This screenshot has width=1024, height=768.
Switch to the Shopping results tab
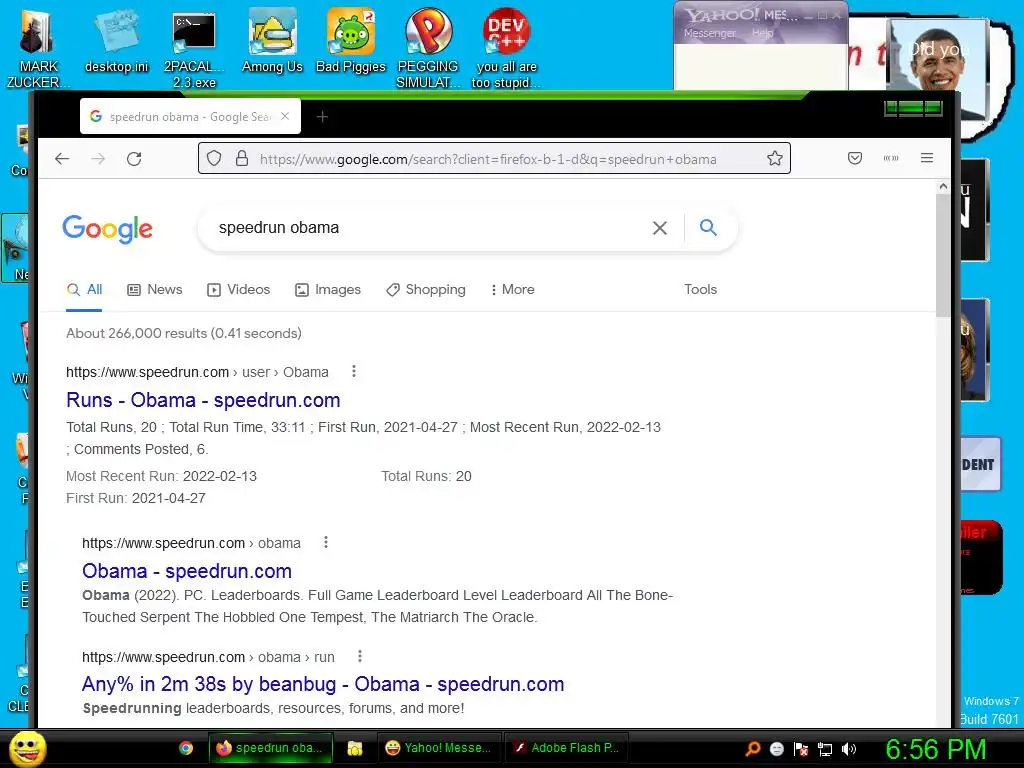tap(426, 289)
